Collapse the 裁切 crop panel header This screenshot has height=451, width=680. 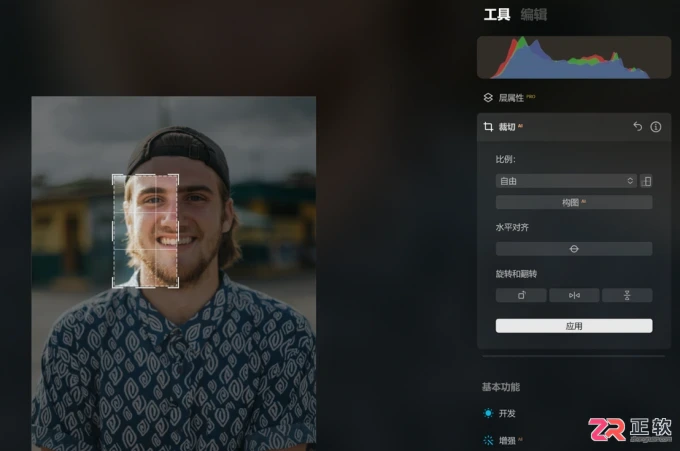pyautogui.click(x=574, y=127)
